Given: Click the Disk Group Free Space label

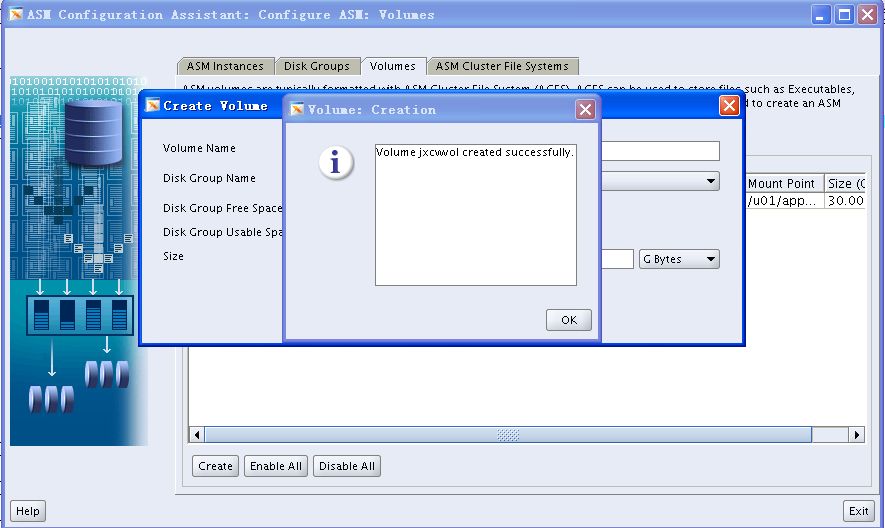Looking at the screenshot, I should tap(222, 208).
